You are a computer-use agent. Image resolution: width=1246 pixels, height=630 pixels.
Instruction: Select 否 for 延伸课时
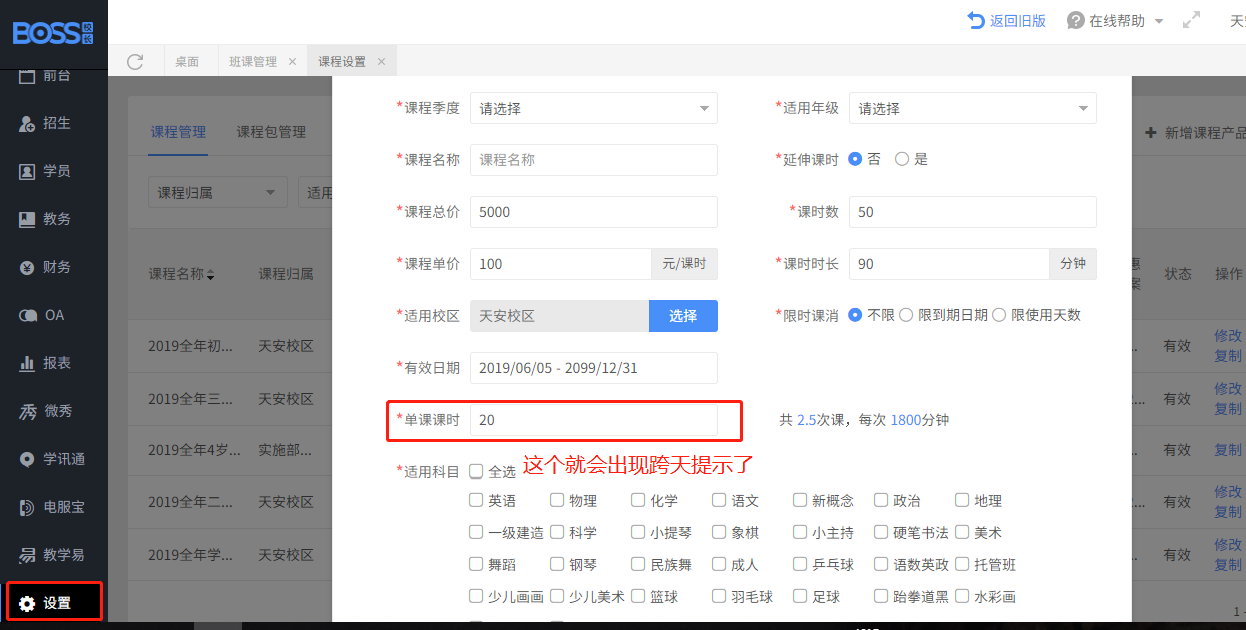856,158
